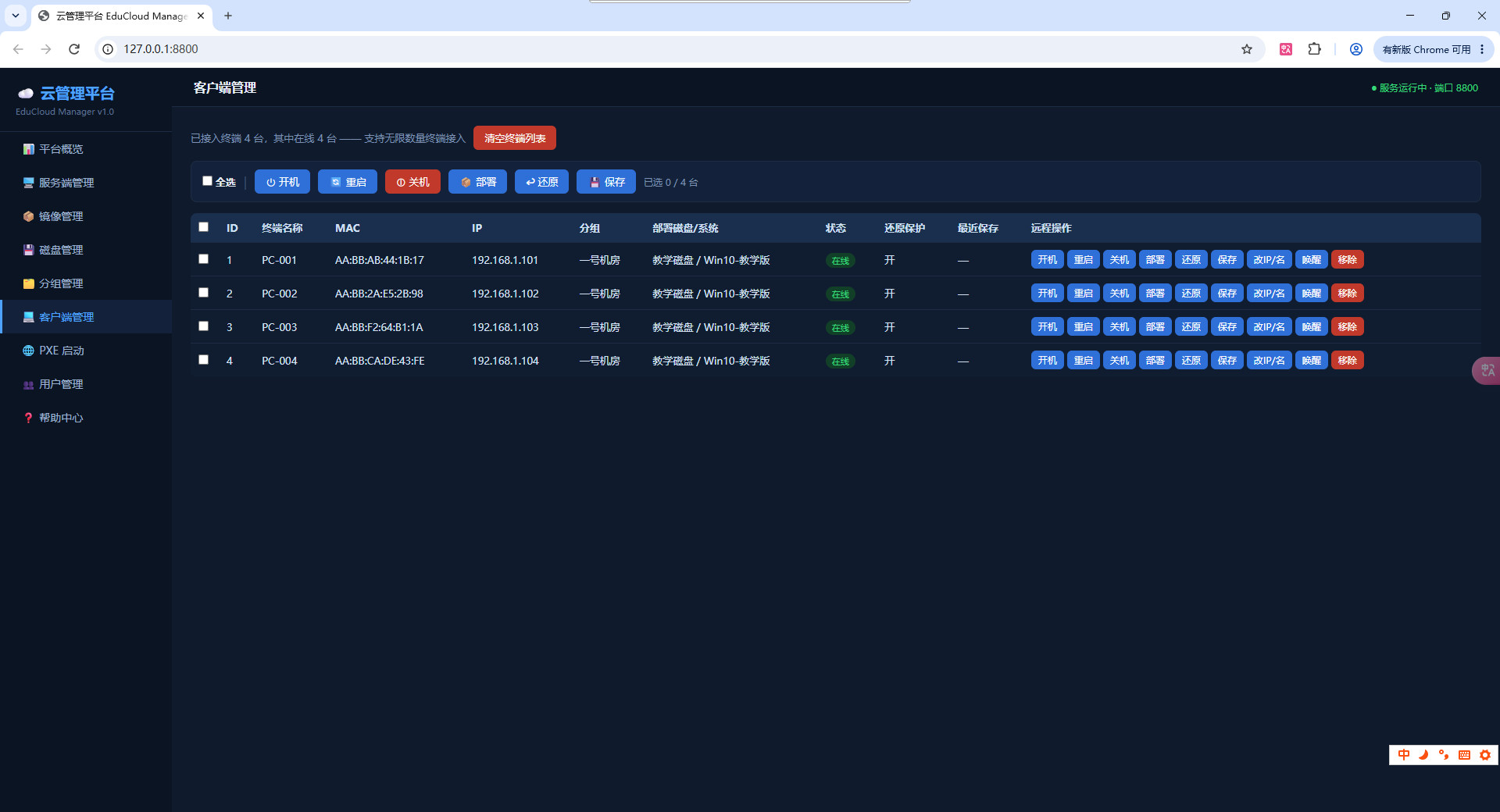Click the 在线 status badge of PC-001
Image resolution: width=1500 pixels, height=812 pixels.
[x=841, y=261]
